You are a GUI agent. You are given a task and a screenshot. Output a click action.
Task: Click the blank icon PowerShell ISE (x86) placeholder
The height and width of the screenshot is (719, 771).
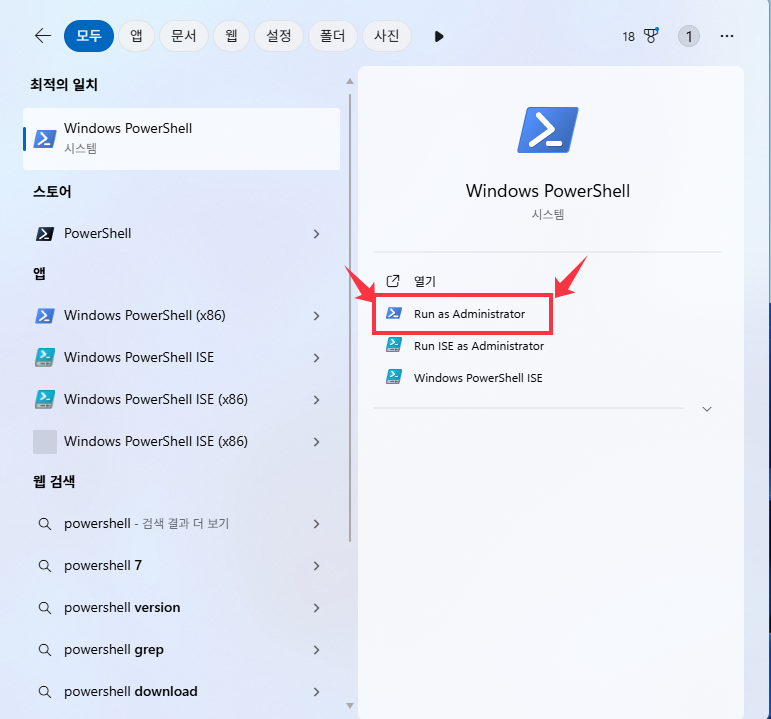45,442
